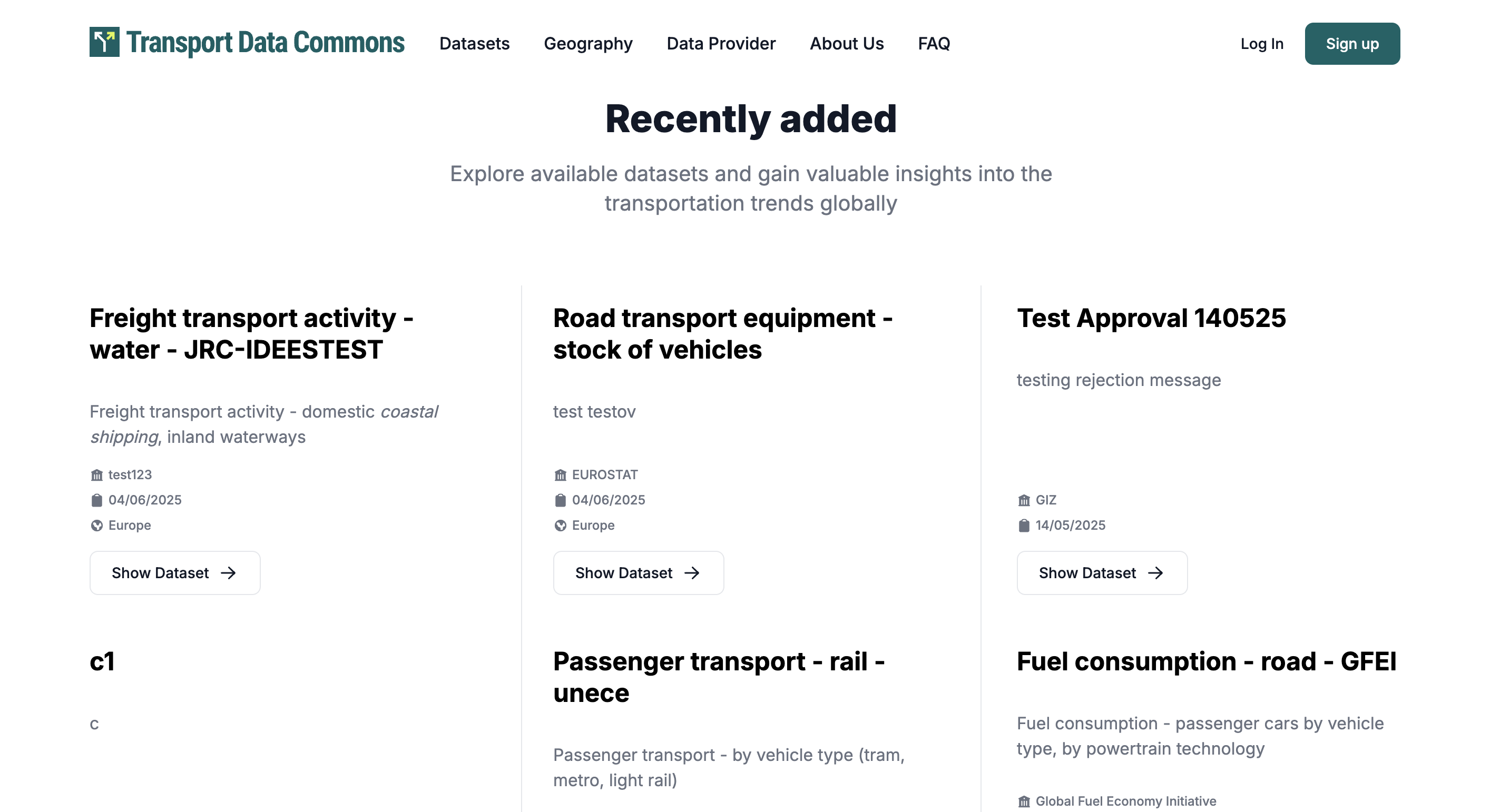Show Dataset for Freight transport activity
This screenshot has height=812, width=1510.
click(175, 573)
